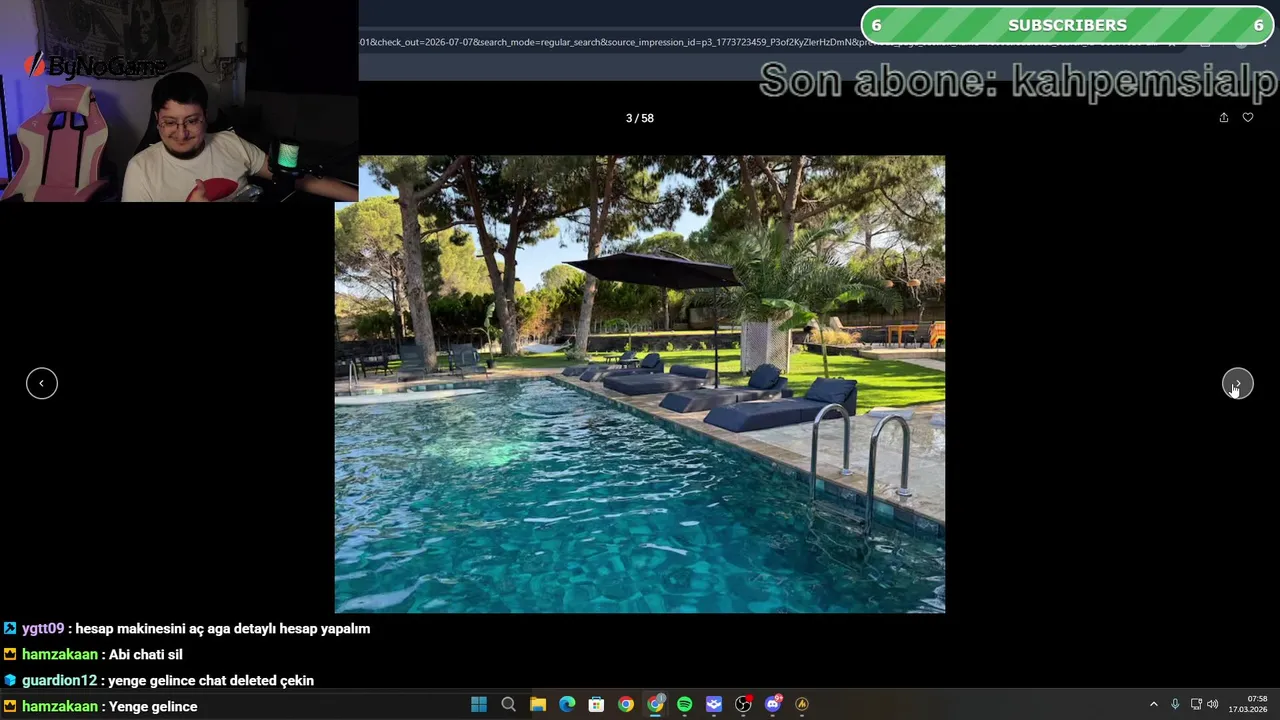This screenshot has width=1280, height=720.
Task: Open Spotify from the taskbar
Action: 684,704
